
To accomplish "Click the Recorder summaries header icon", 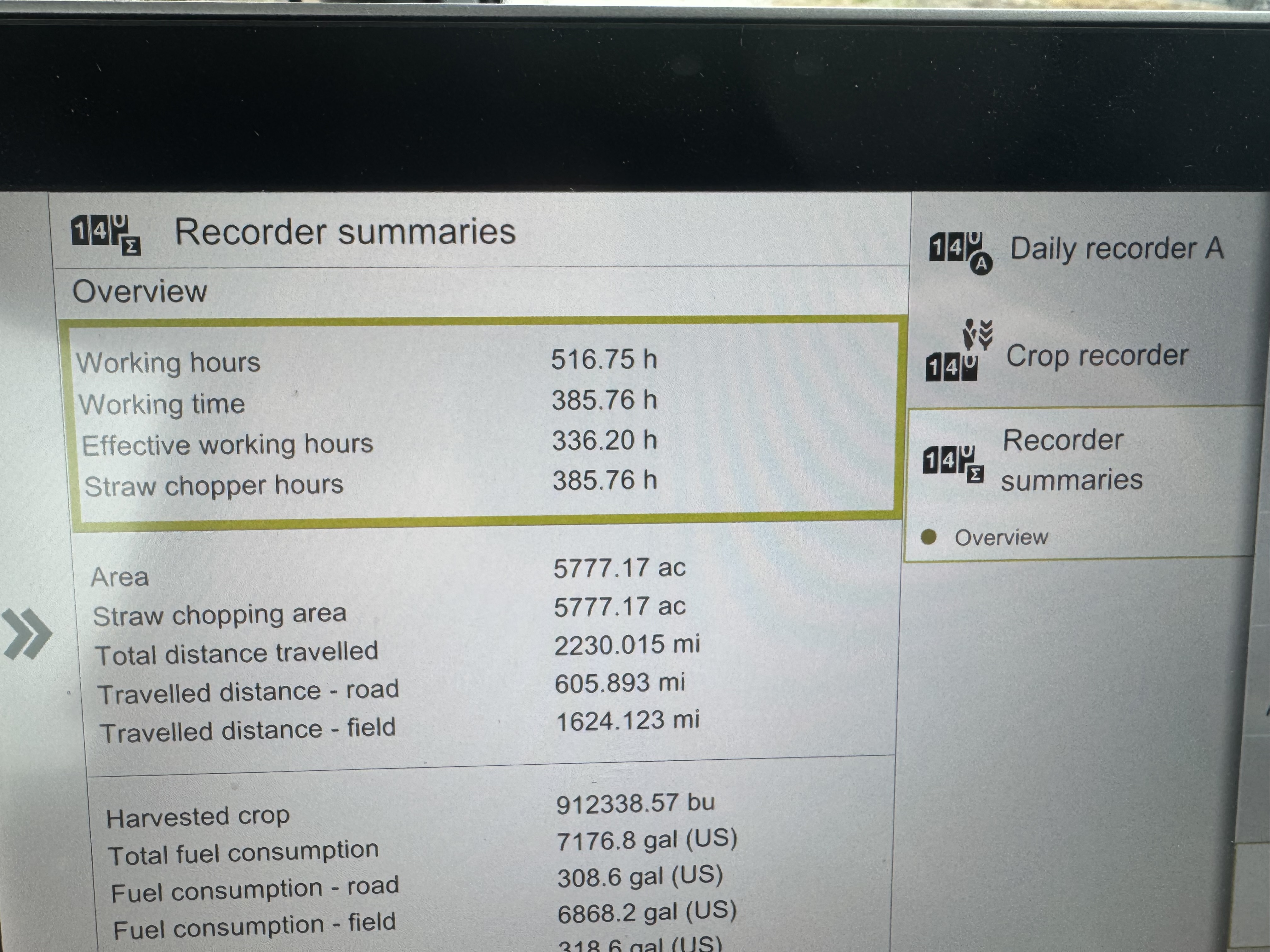I will [x=106, y=235].
